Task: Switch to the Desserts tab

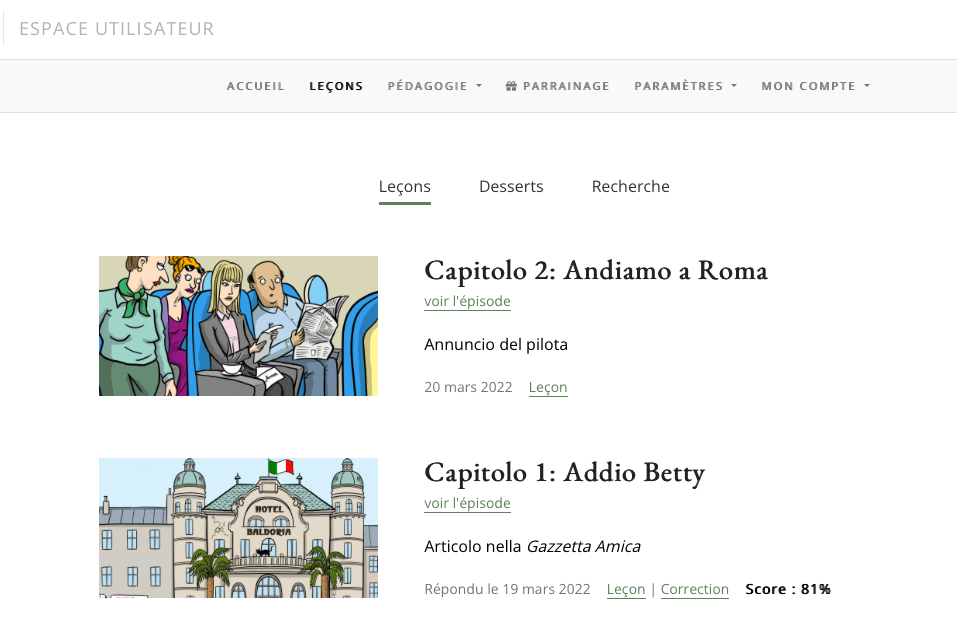Action: pyautogui.click(x=511, y=187)
